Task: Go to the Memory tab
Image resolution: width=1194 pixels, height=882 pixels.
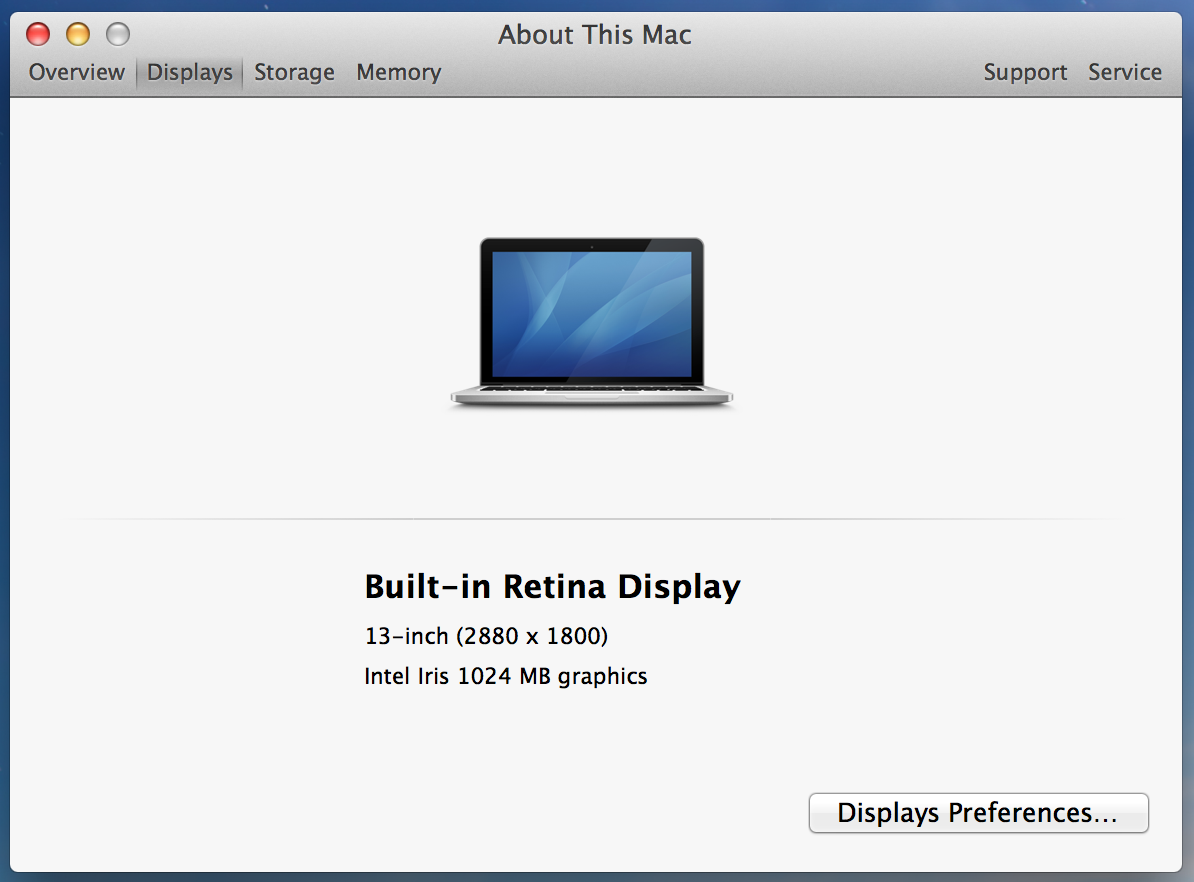Action: coord(398,72)
